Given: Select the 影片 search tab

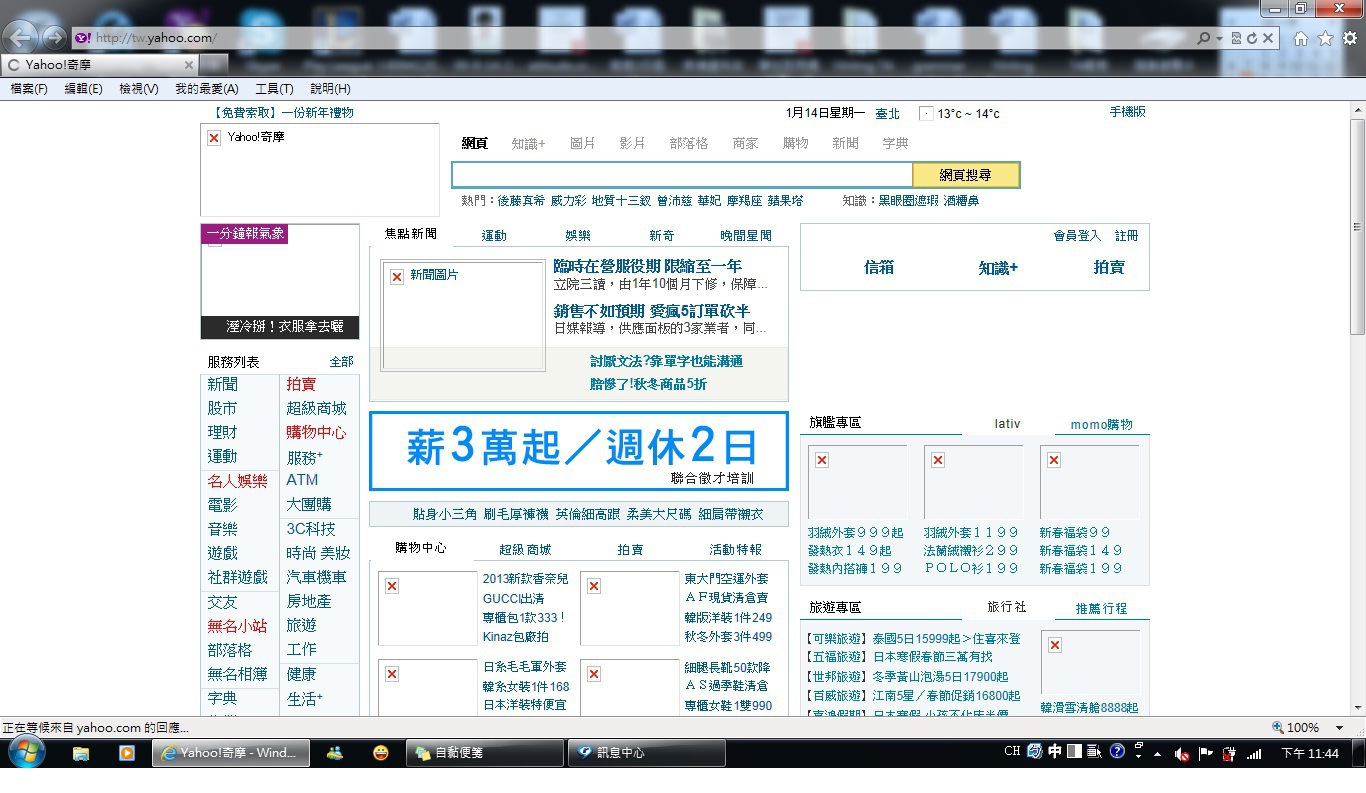Looking at the screenshot, I should pos(632,143).
